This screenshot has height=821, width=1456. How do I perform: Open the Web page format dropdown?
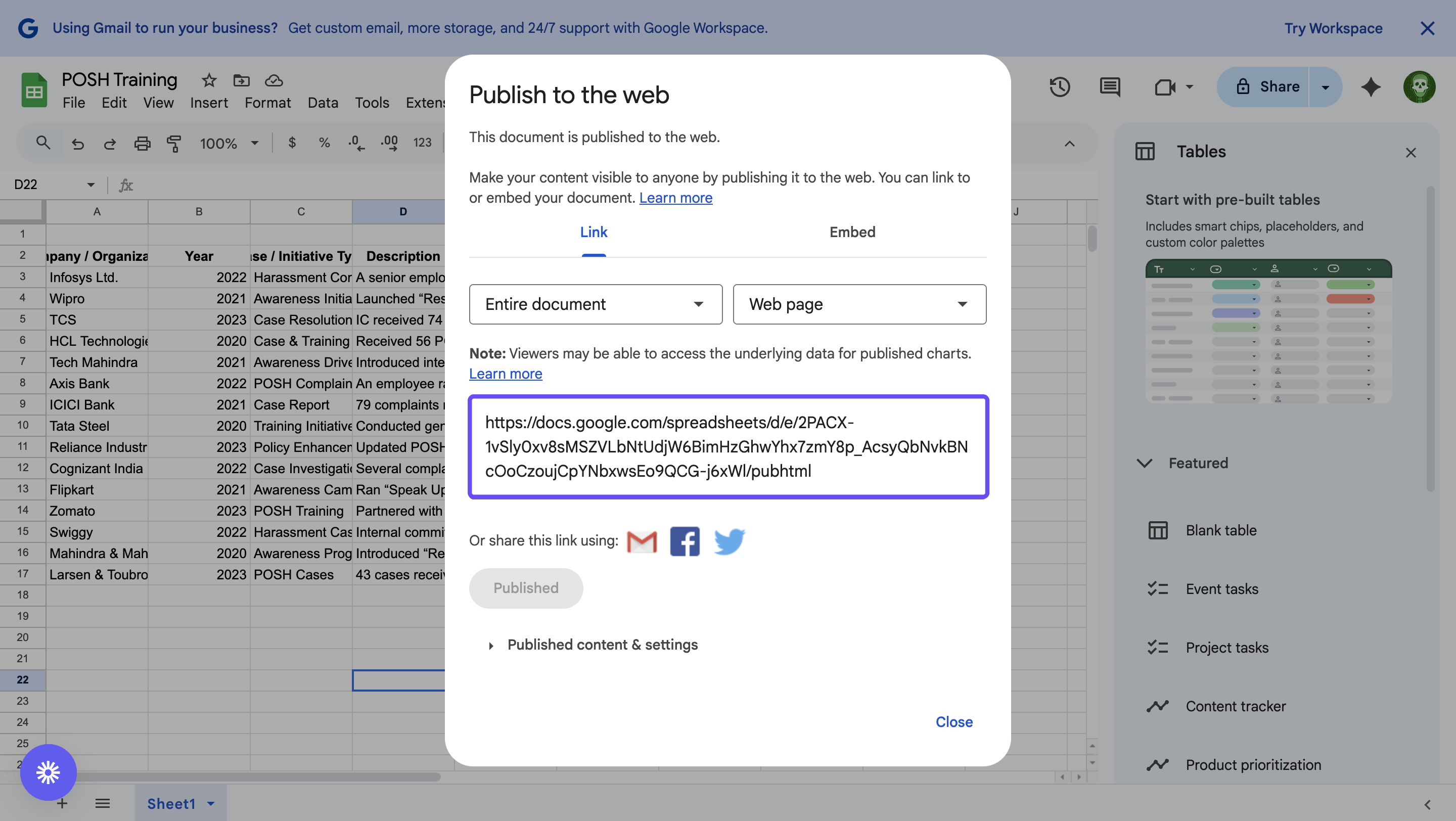point(858,304)
